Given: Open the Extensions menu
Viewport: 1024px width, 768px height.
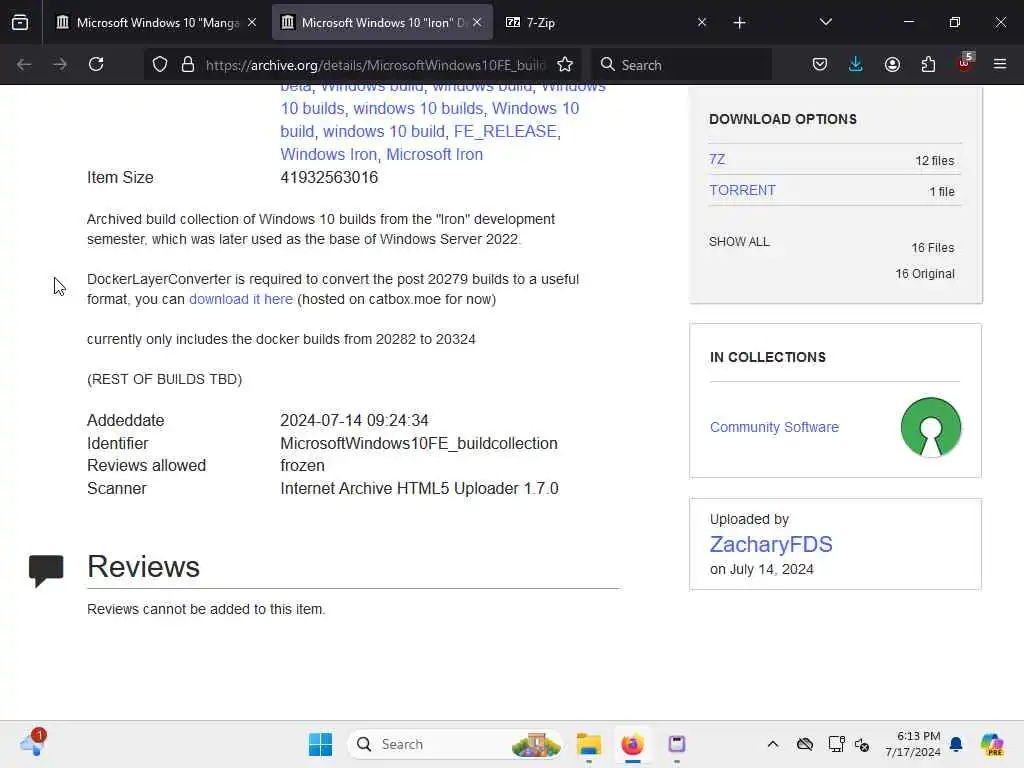Looking at the screenshot, I should click(x=928, y=65).
